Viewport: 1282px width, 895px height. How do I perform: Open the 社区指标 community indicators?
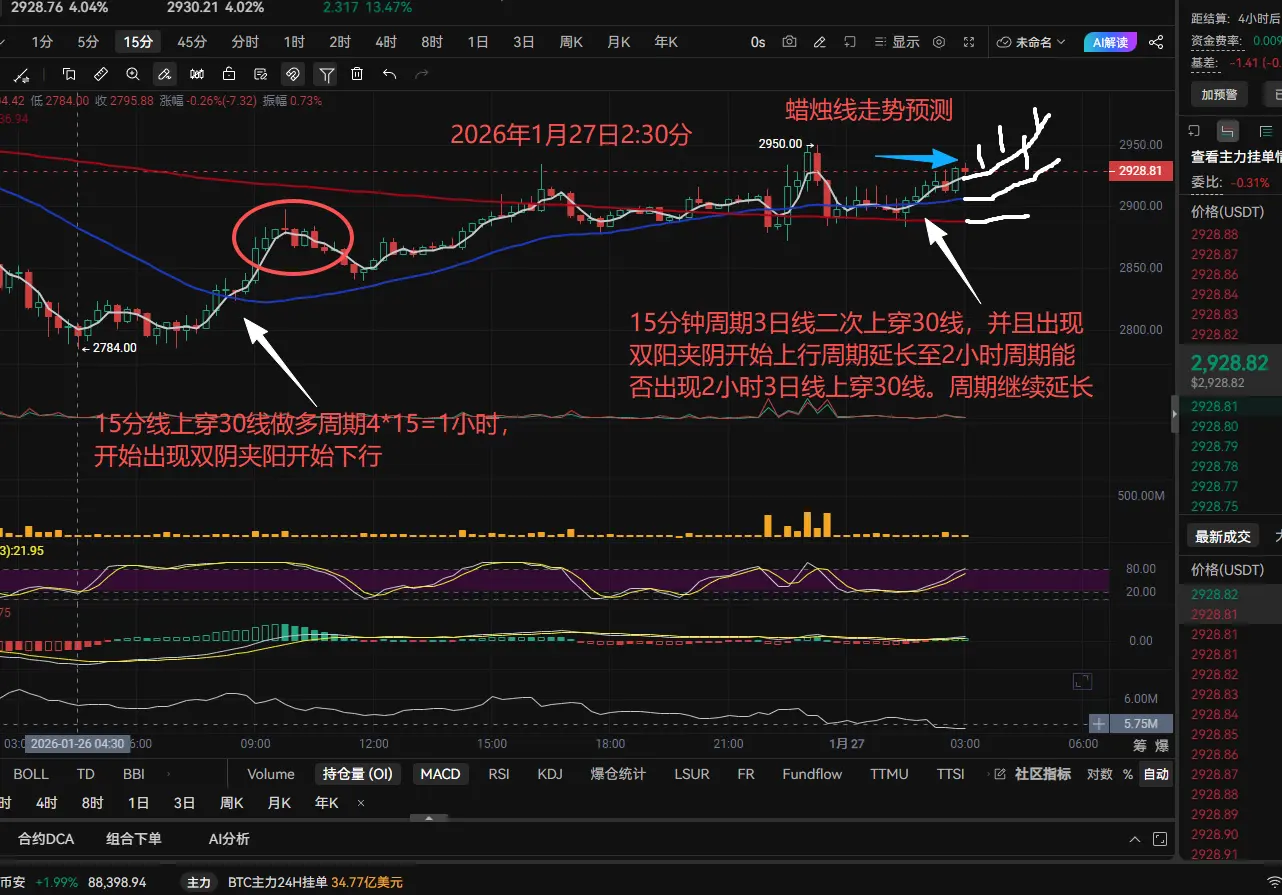1042,774
